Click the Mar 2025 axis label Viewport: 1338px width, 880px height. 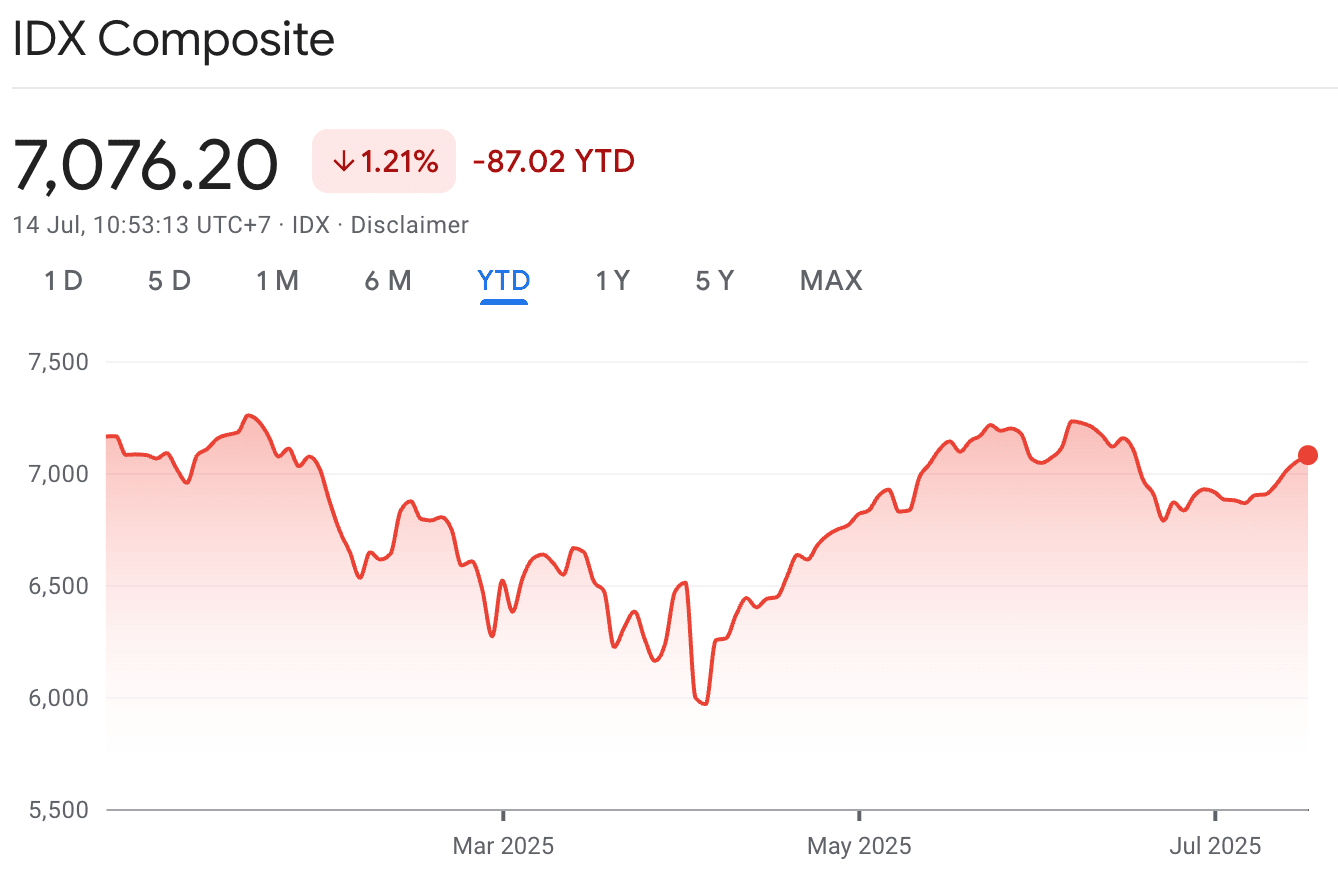tap(503, 846)
